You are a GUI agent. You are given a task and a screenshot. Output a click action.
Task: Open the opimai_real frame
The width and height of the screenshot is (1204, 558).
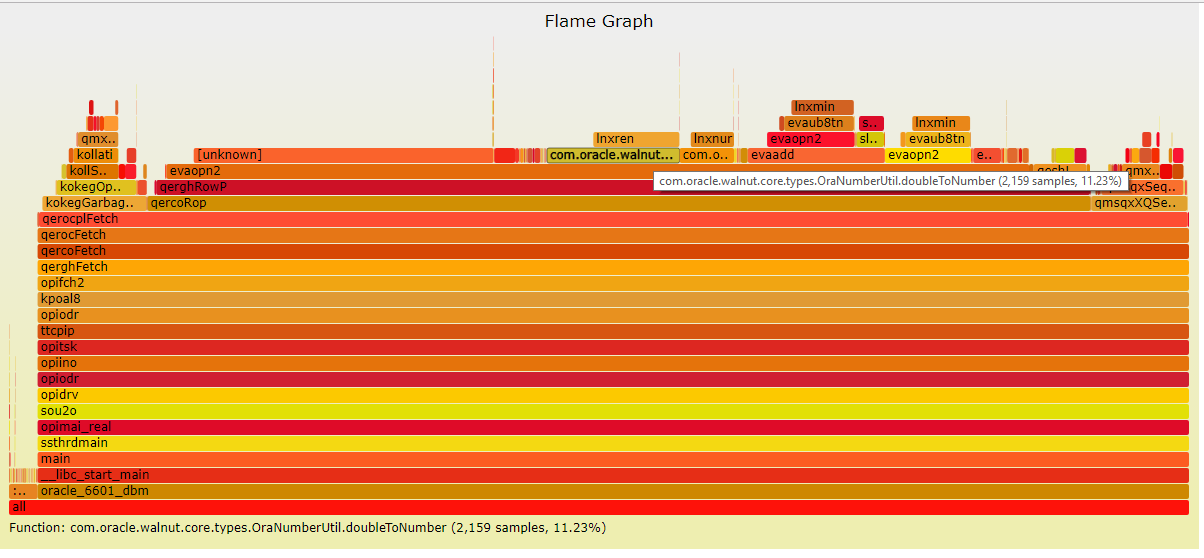pos(612,427)
